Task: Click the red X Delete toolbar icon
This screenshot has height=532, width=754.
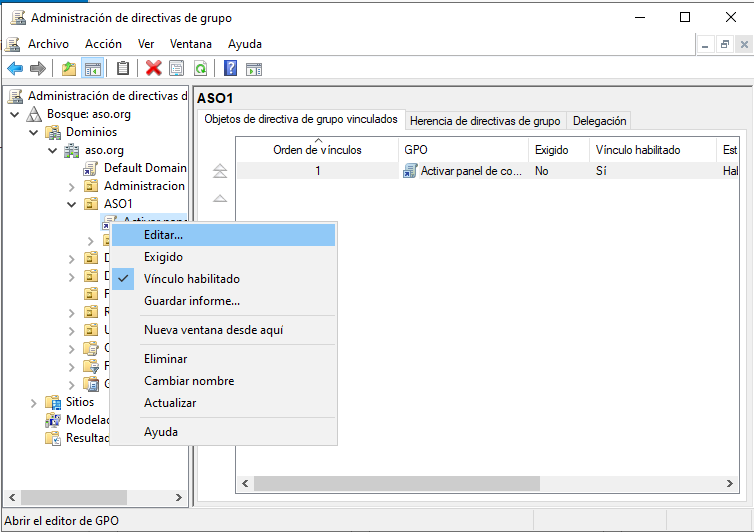Action: tap(153, 68)
